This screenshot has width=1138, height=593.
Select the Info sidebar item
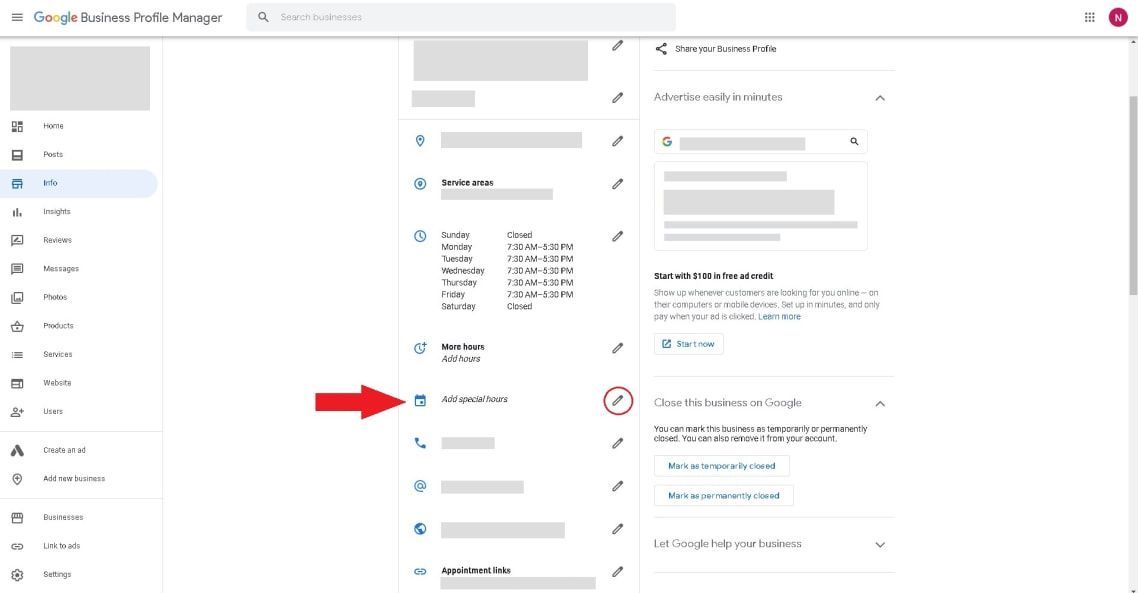78,183
